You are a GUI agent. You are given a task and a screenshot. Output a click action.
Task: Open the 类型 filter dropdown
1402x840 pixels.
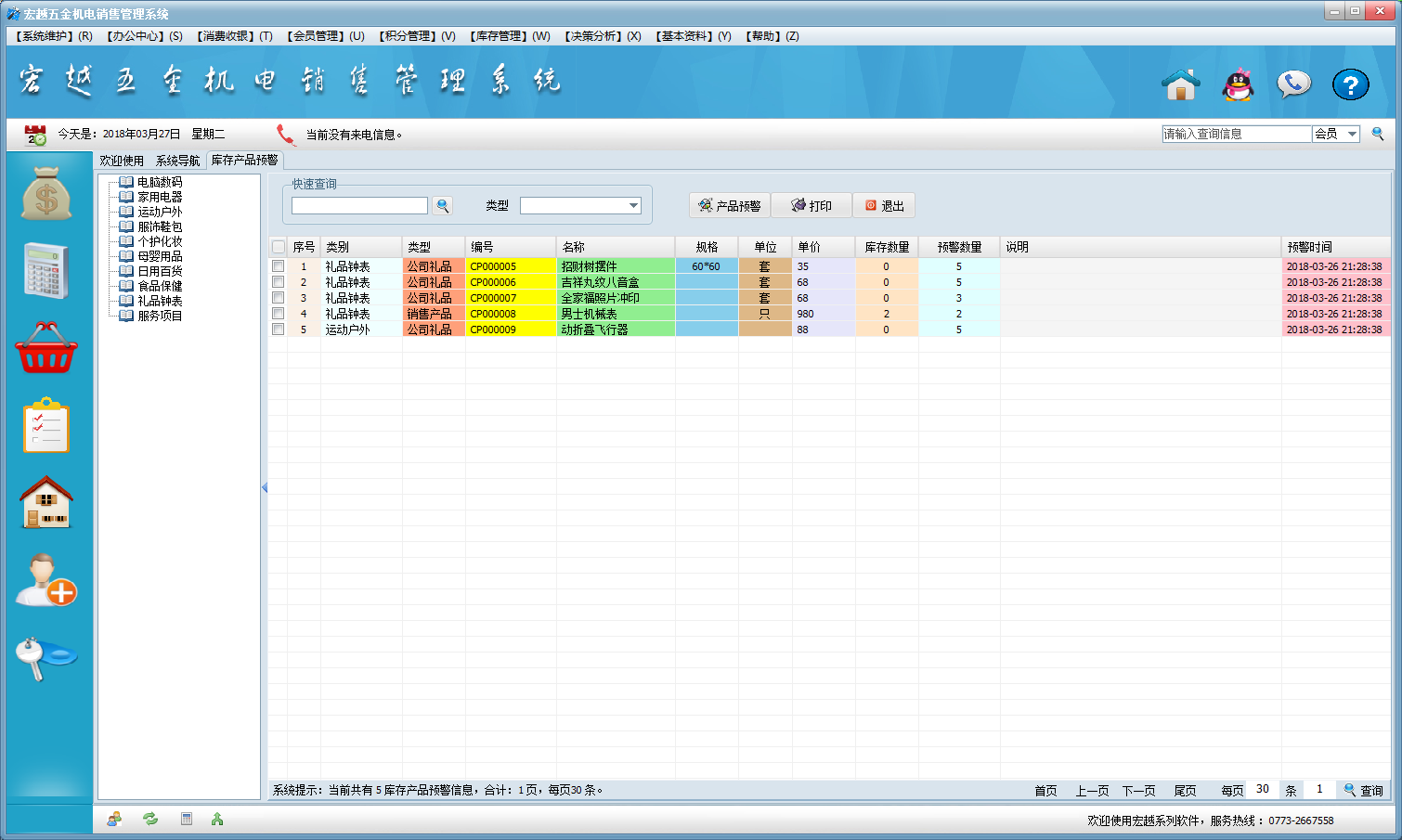tap(633, 206)
